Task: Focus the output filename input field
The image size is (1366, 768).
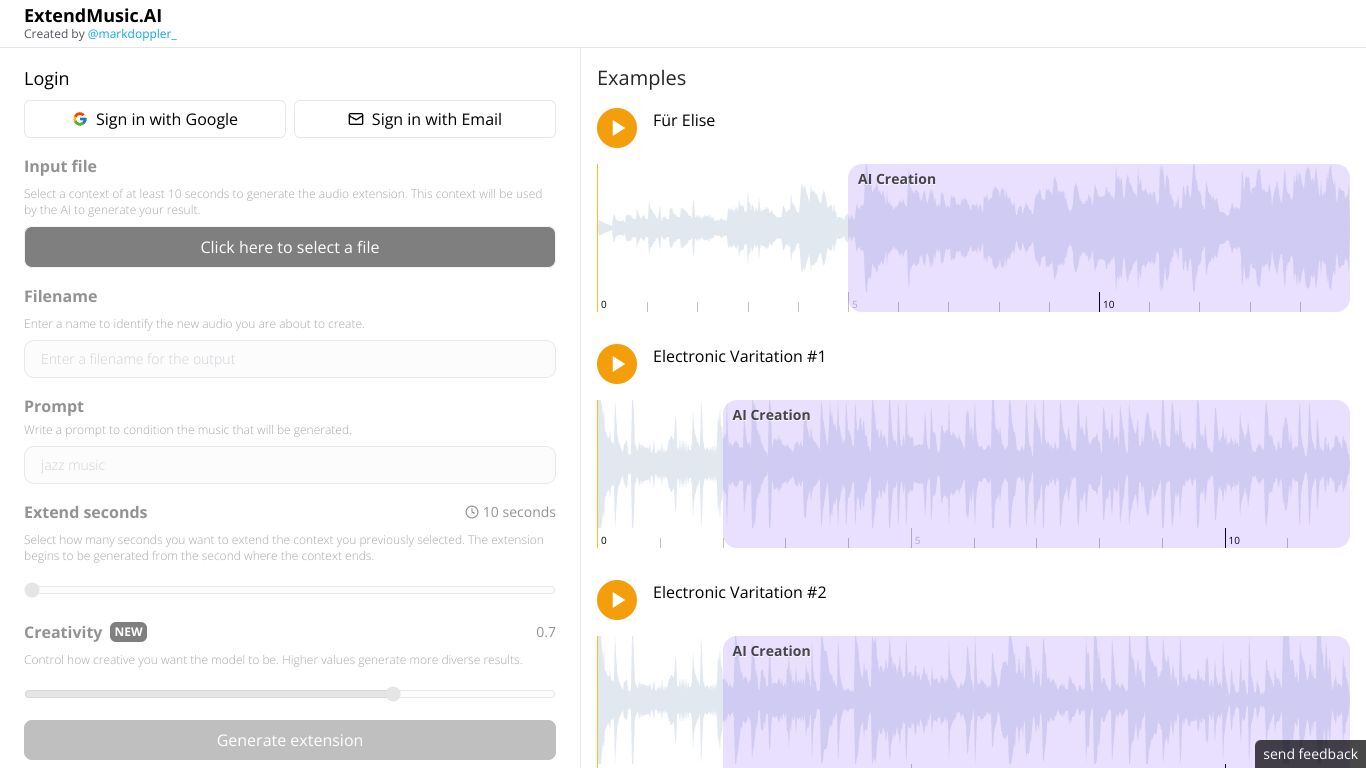Action: tap(290, 359)
